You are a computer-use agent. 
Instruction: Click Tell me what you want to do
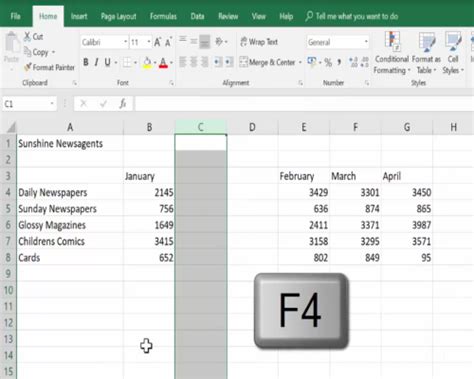coord(352,16)
